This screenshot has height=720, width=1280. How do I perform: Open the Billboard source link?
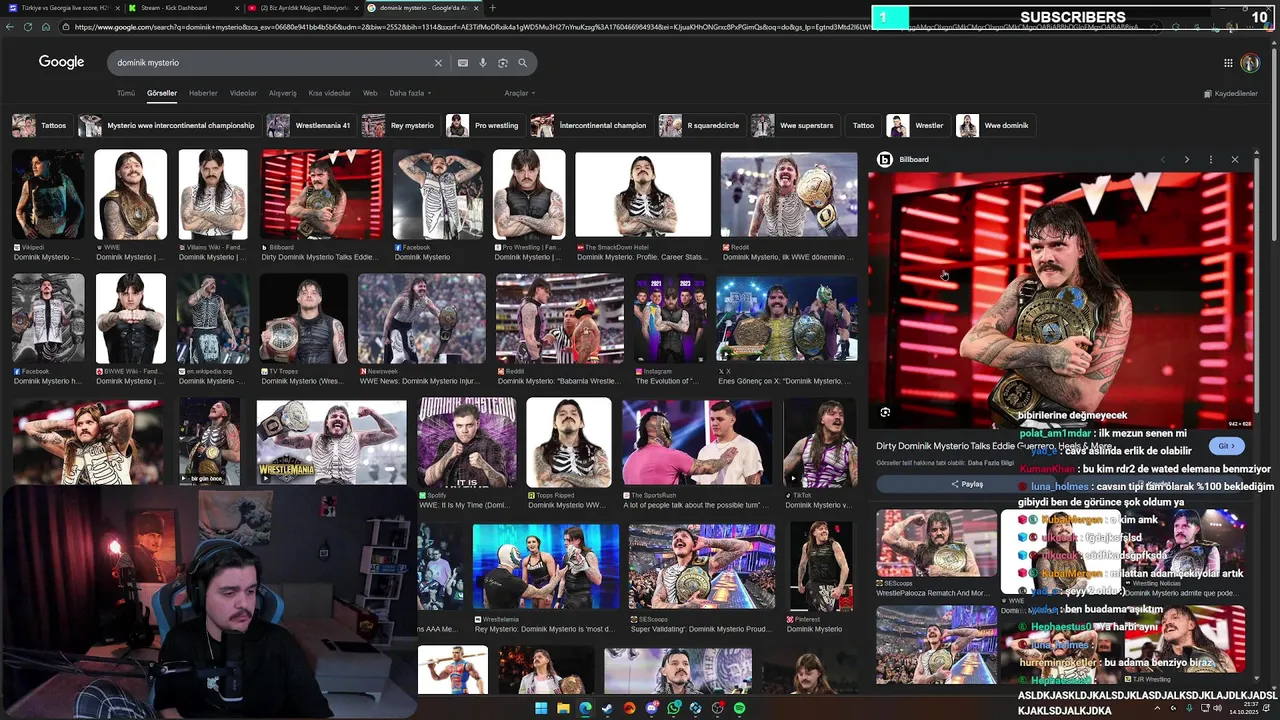(904, 160)
